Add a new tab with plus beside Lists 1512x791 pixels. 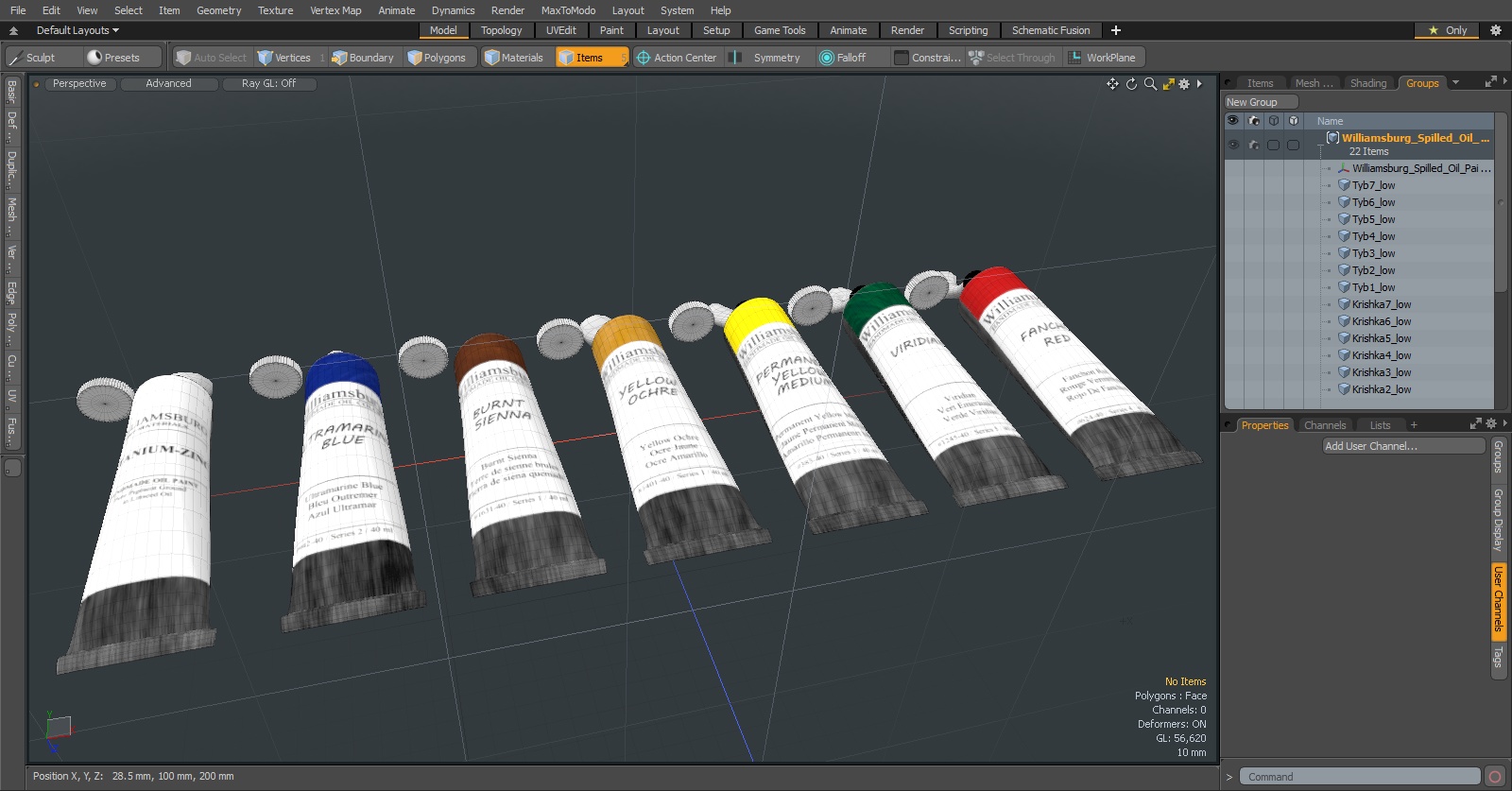tap(1414, 425)
